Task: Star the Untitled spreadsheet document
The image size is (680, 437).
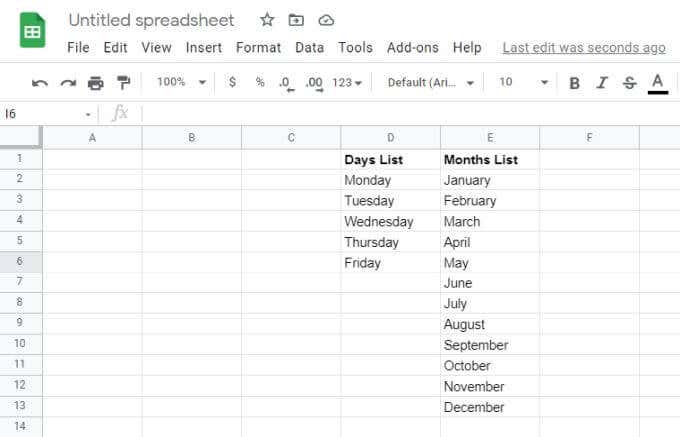Action: tap(267, 20)
